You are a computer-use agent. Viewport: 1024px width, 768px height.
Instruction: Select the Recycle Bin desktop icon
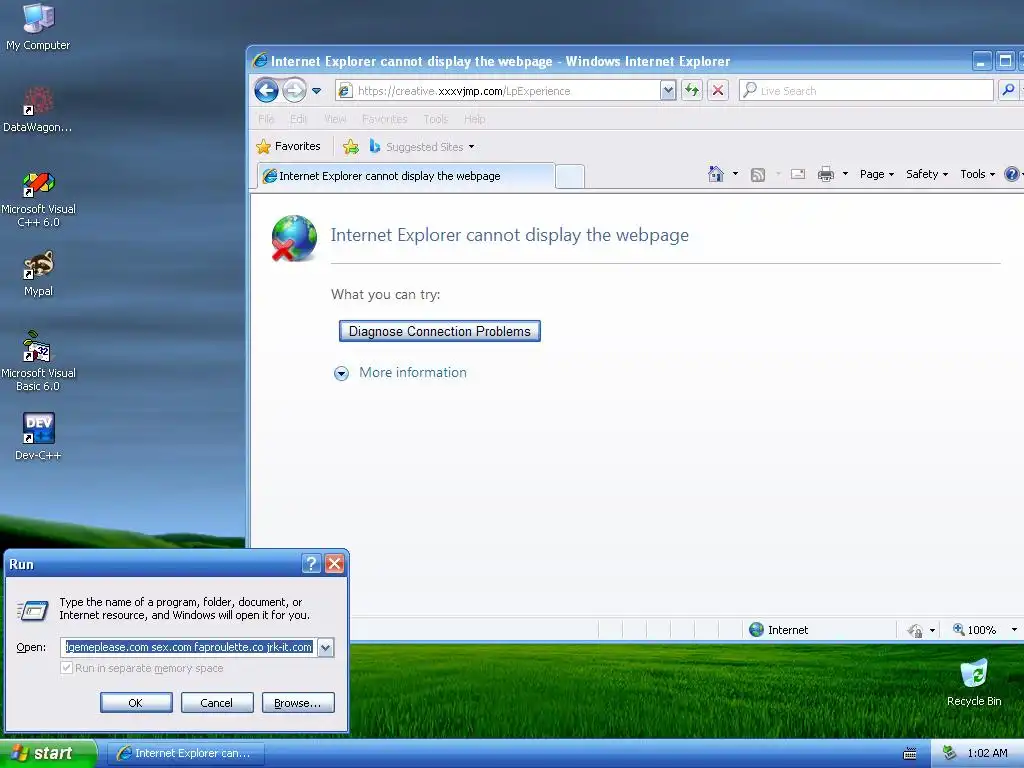point(974,682)
